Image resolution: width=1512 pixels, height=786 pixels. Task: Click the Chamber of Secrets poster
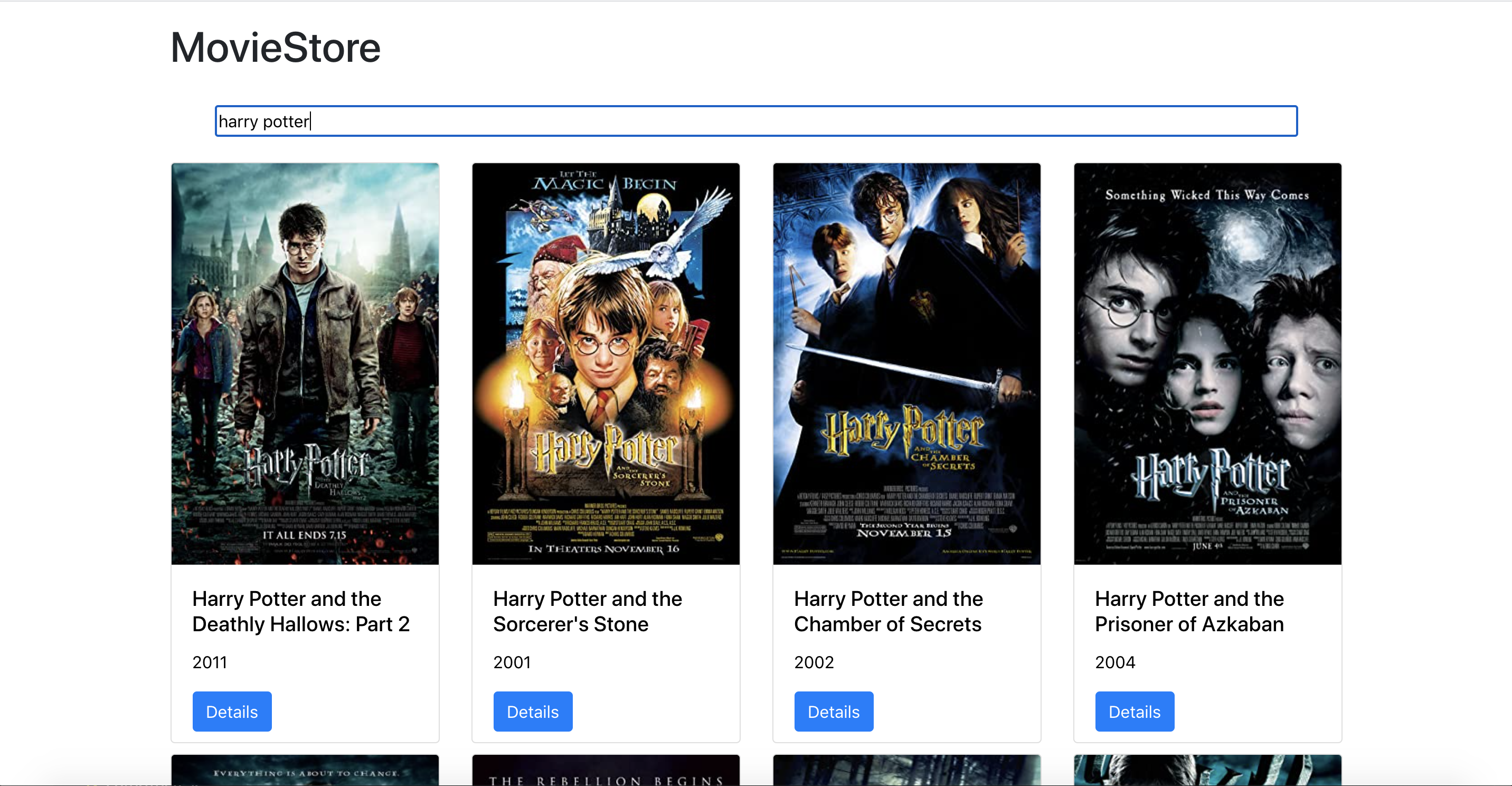907,363
